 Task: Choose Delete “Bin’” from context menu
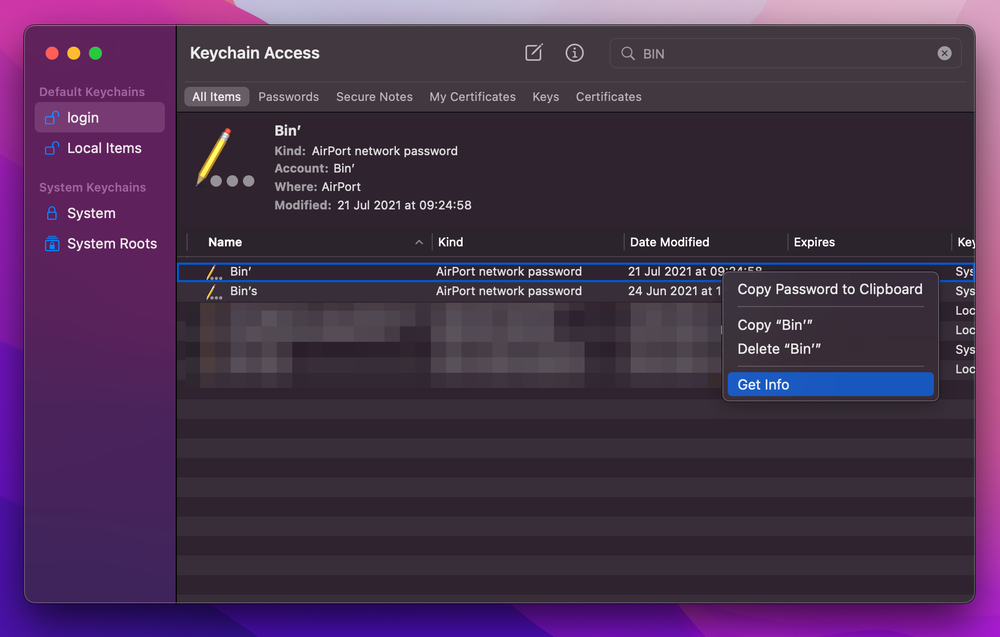(x=830, y=349)
